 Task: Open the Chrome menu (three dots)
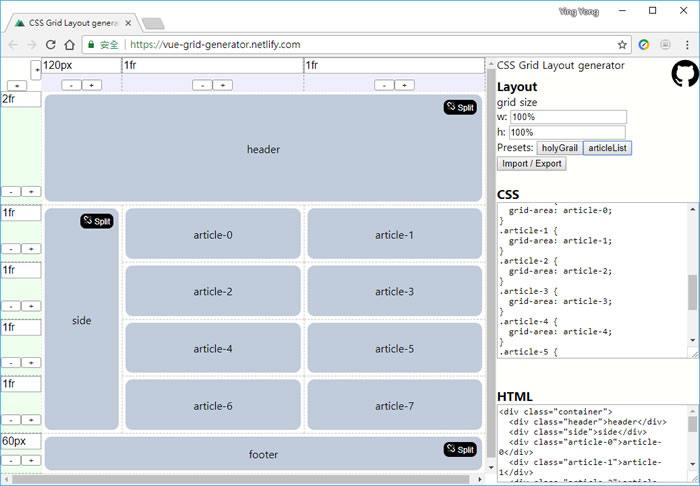tap(688, 45)
